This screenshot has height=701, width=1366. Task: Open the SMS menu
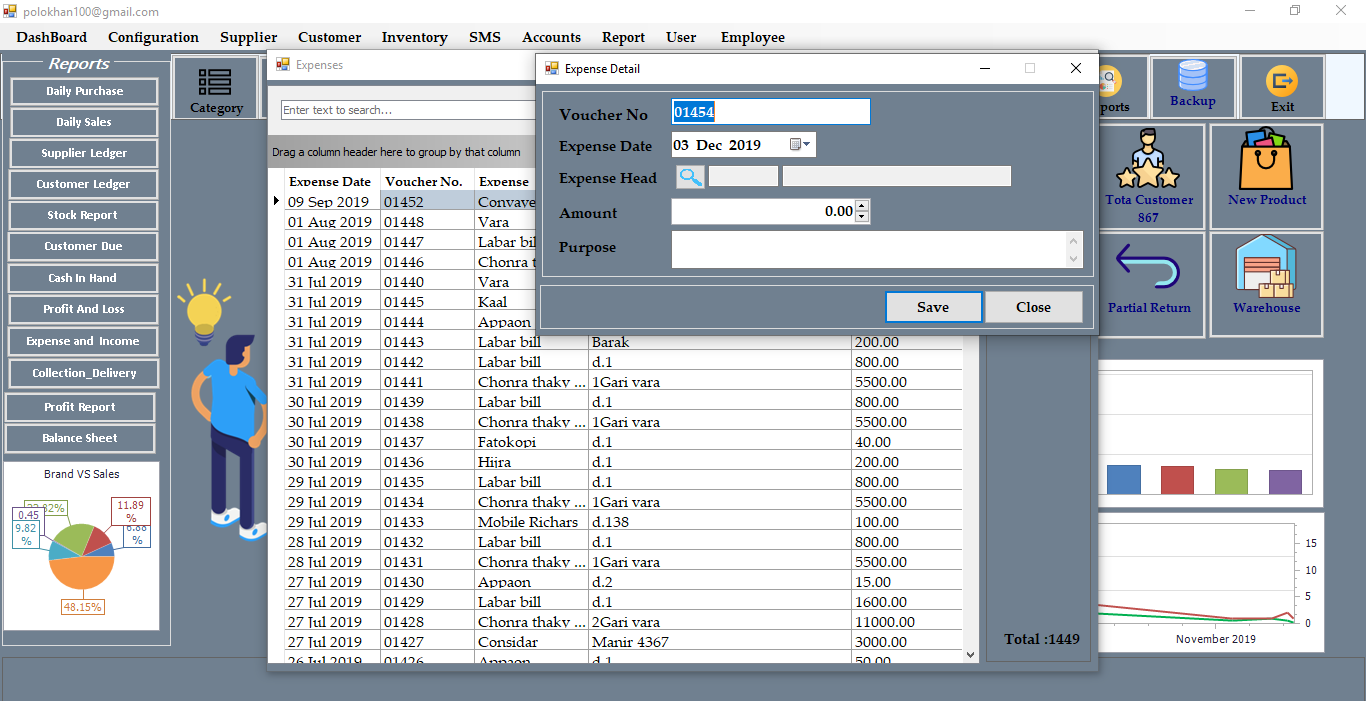point(485,37)
